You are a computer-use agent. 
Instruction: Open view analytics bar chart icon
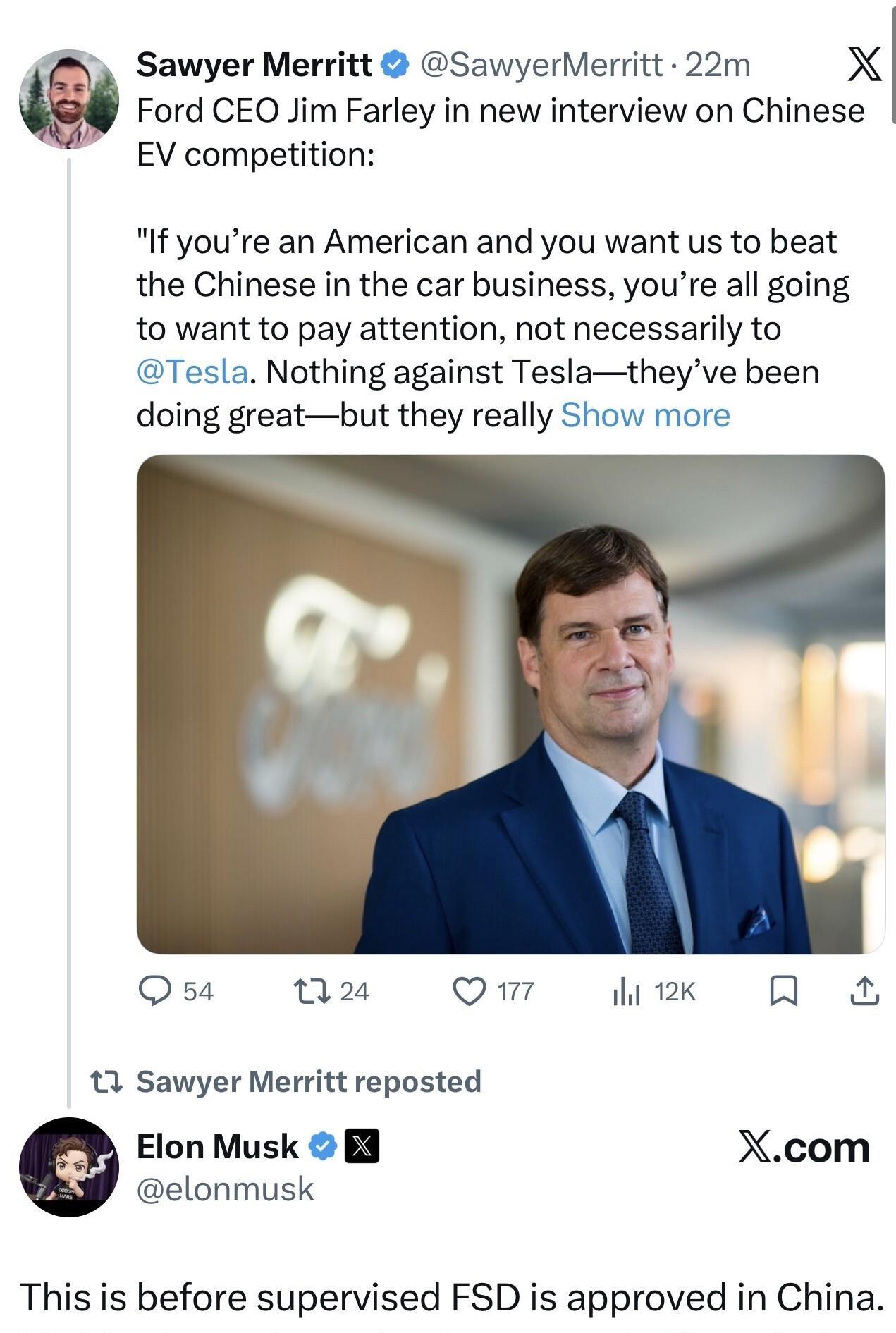tap(626, 990)
